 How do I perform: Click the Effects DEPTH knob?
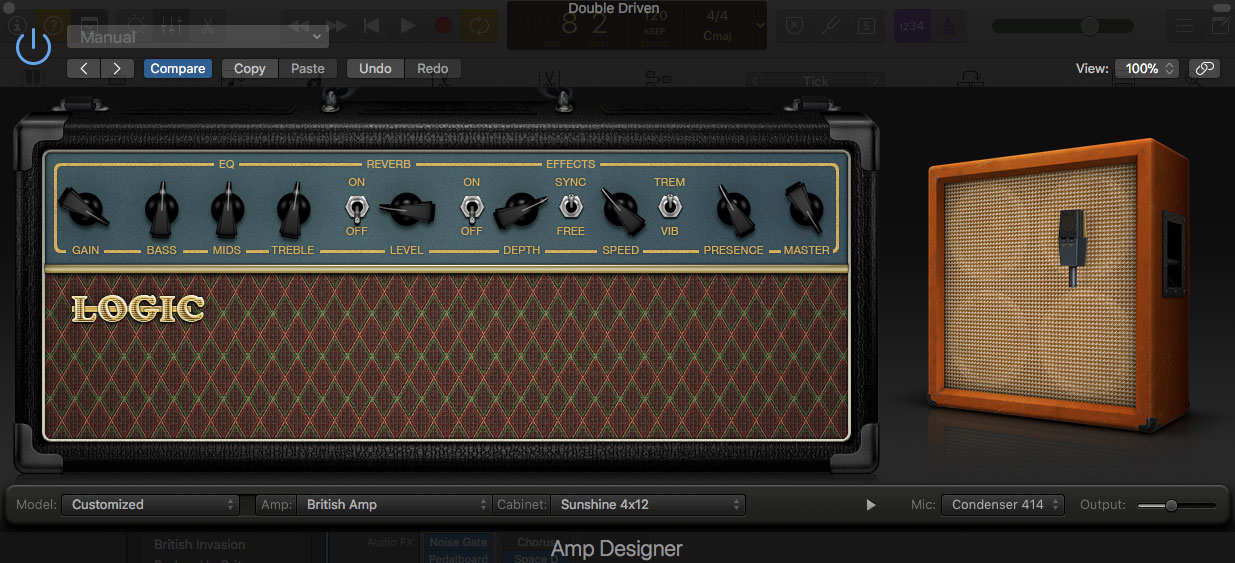pyautogui.click(x=522, y=209)
